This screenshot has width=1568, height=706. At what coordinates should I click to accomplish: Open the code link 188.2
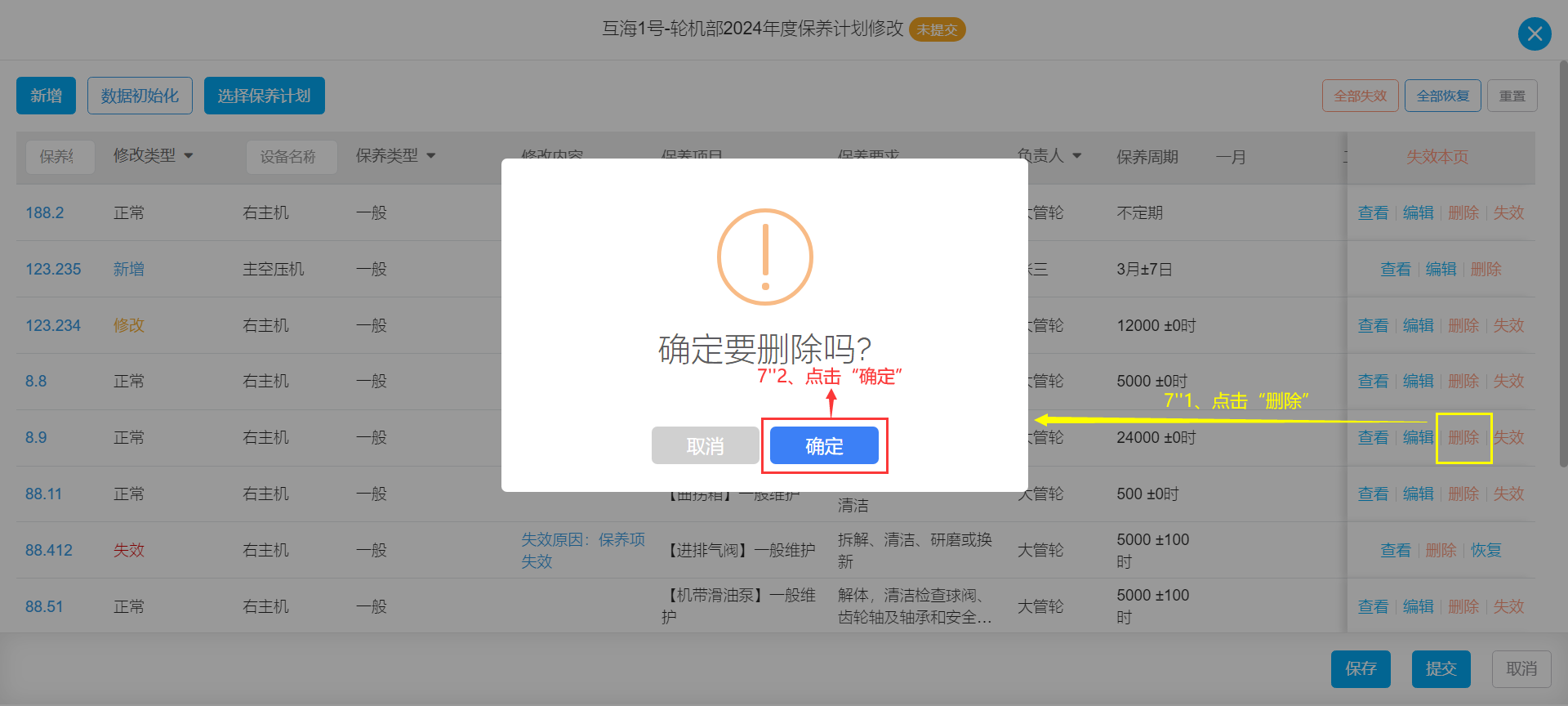tap(44, 212)
